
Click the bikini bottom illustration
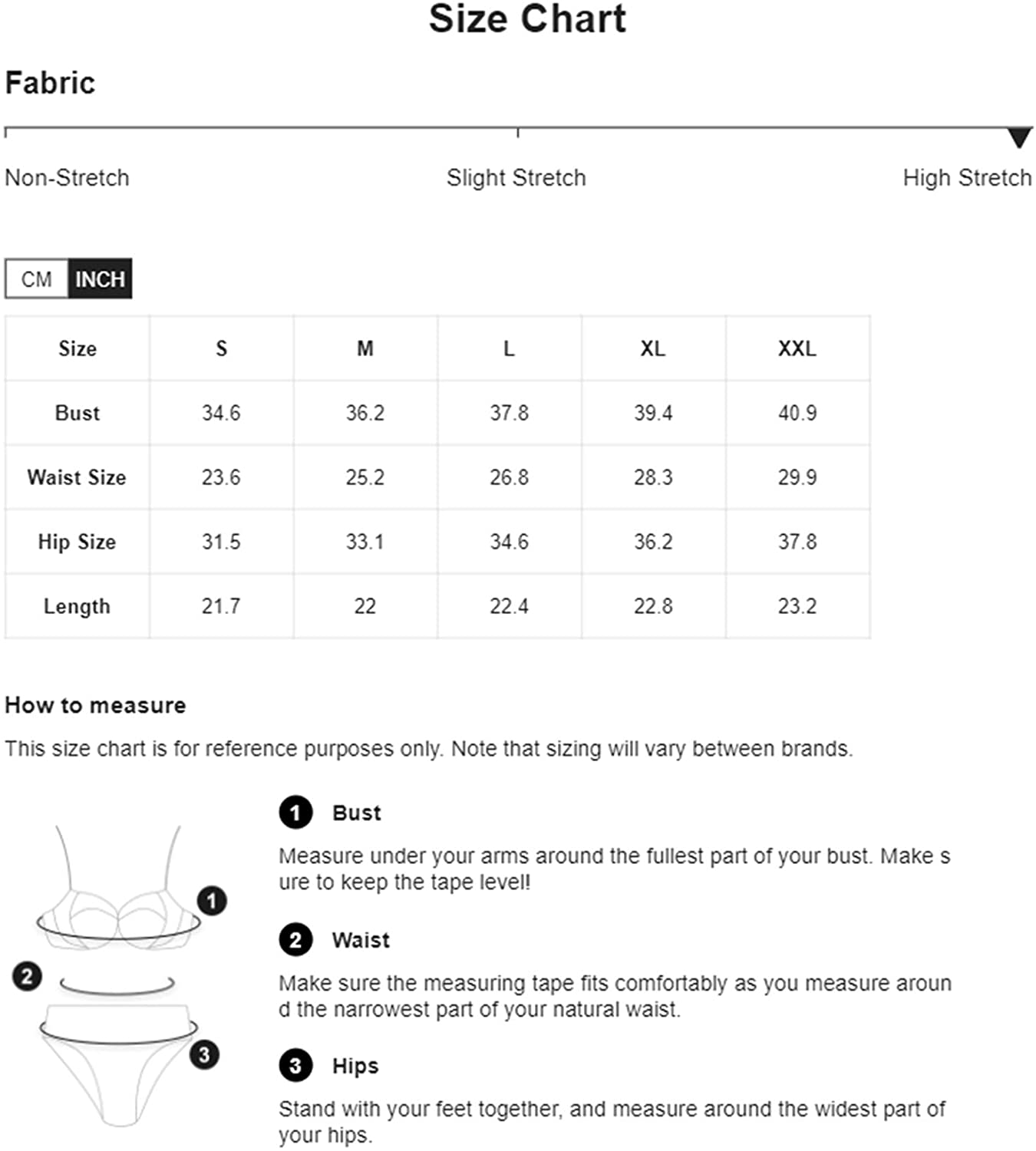(119, 1063)
